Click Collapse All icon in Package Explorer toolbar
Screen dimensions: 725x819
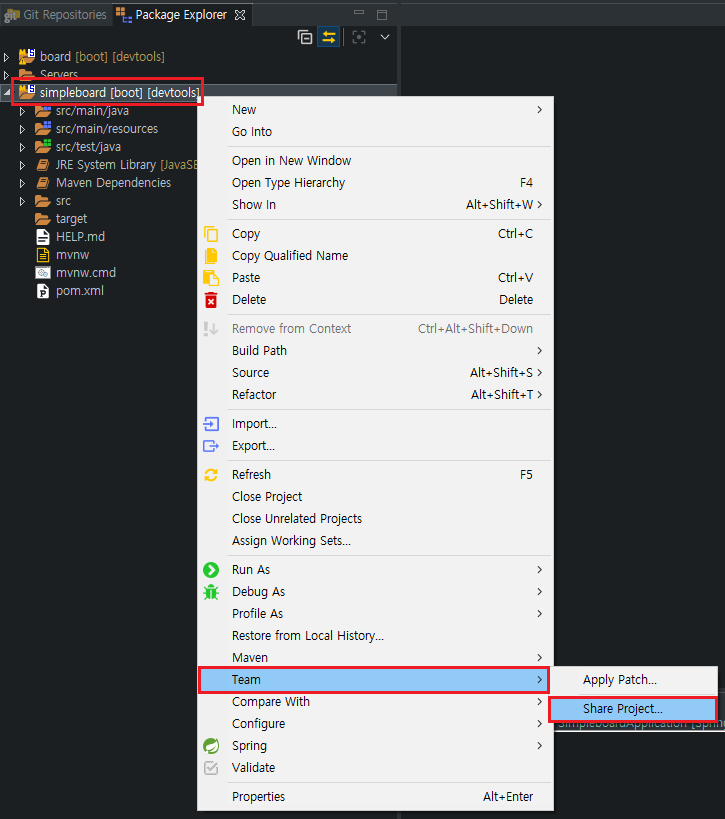(305, 37)
